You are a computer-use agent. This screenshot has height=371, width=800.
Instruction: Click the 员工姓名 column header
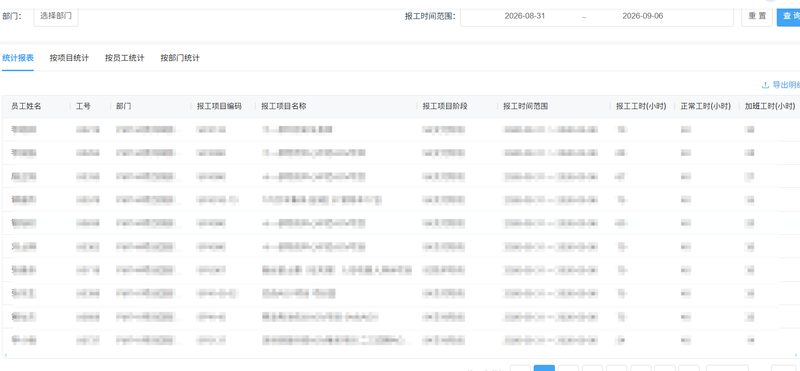[x=26, y=106]
